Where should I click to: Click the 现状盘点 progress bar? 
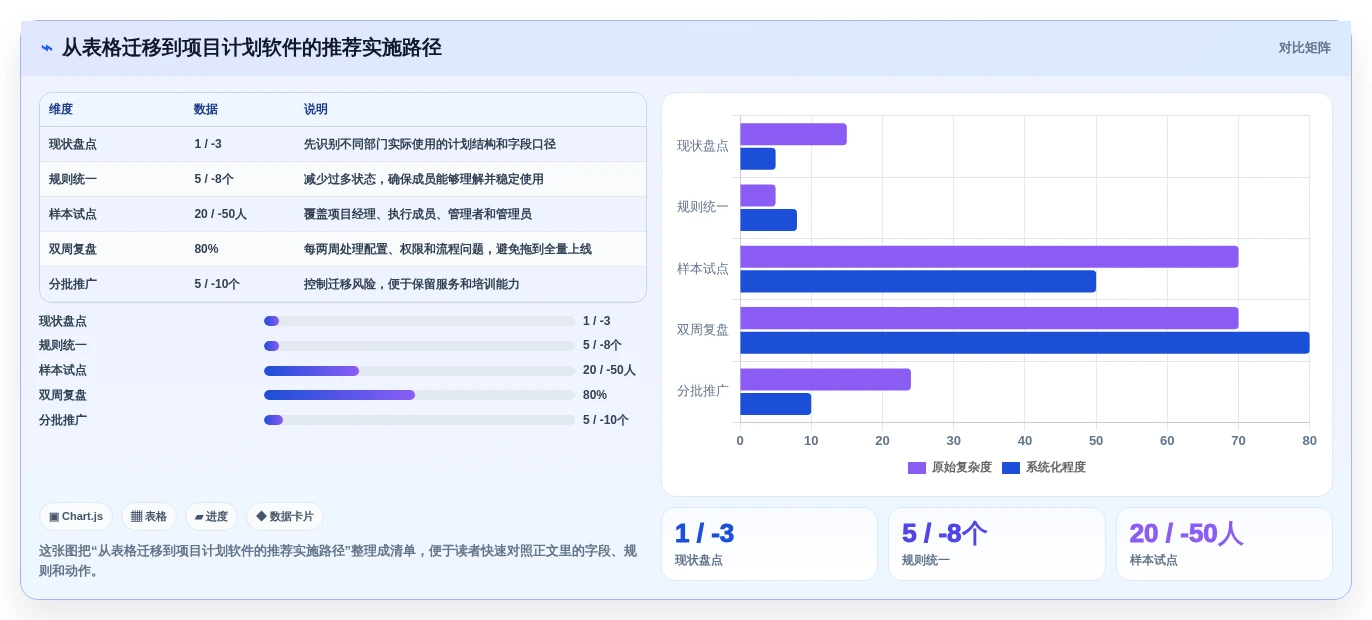coord(419,321)
